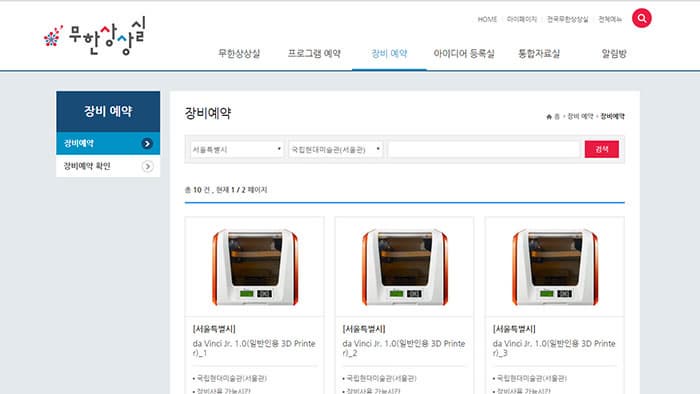This screenshot has width=700, height=394.
Task: Open the da Vinci Jr. 1.0 _3 printer thumbnail
Action: [555, 267]
